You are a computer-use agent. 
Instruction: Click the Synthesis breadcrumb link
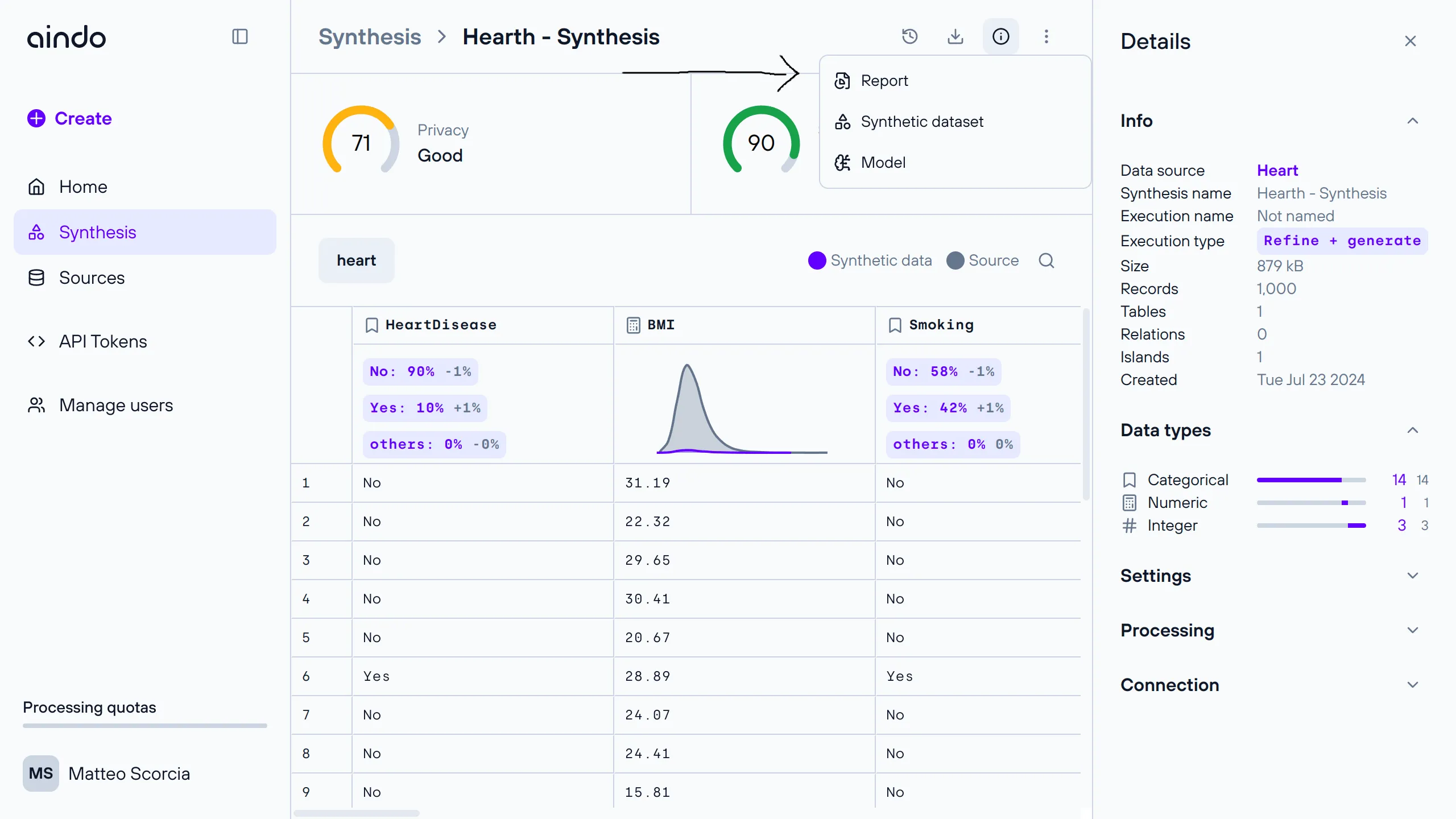pos(370,37)
